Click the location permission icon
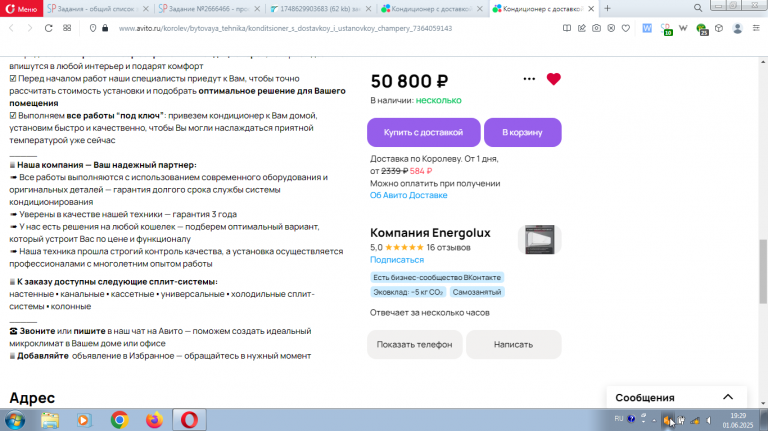The height and width of the screenshot is (431, 768). click(x=93, y=28)
